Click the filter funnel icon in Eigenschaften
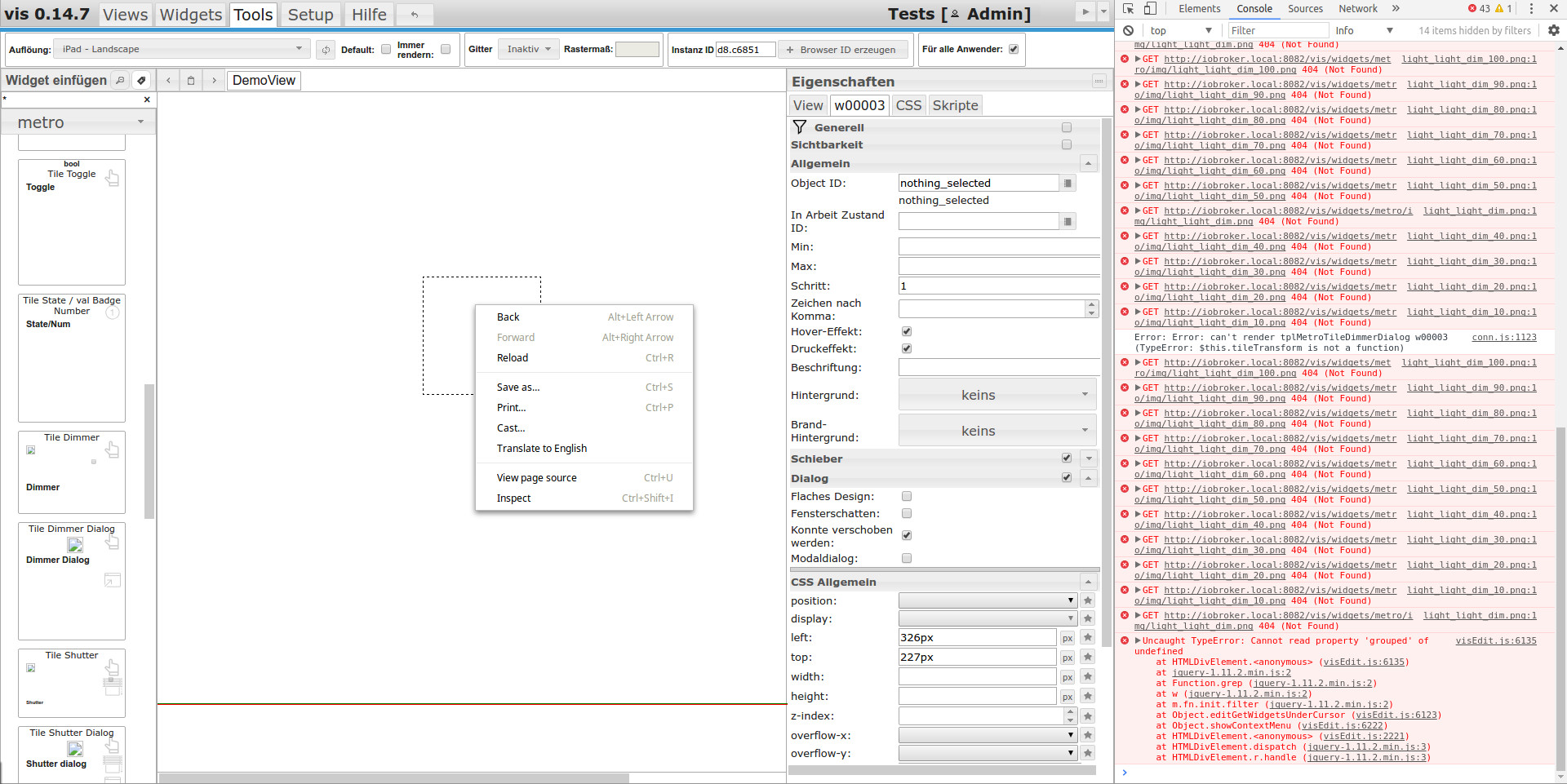Viewport: 1567px width, 784px height. point(800,127)
